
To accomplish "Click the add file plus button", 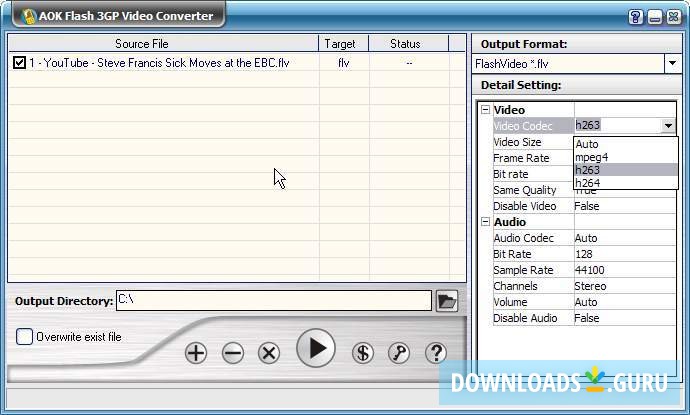I will 196,353.
